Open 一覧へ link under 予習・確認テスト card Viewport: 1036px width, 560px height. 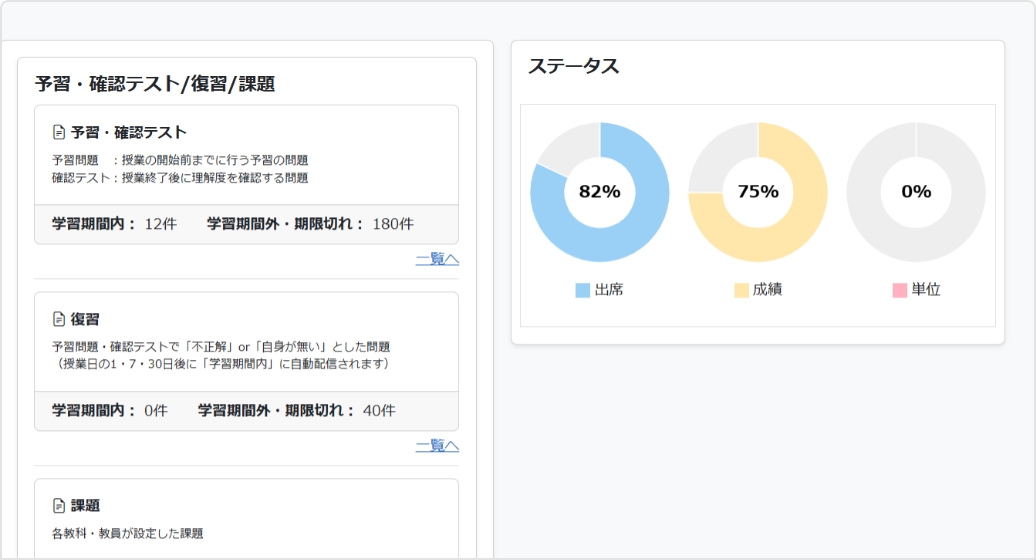[437, 259]
